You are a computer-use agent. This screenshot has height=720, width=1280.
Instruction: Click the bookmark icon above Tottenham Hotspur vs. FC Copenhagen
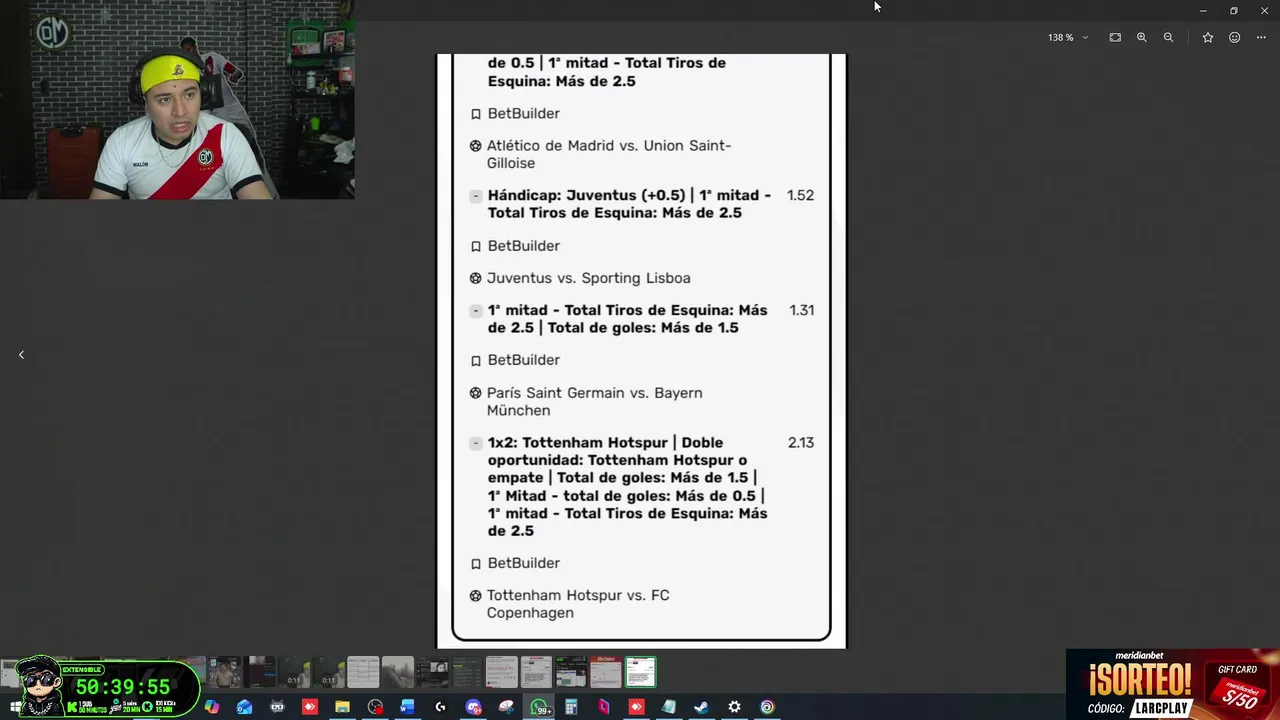click(476, 564)
